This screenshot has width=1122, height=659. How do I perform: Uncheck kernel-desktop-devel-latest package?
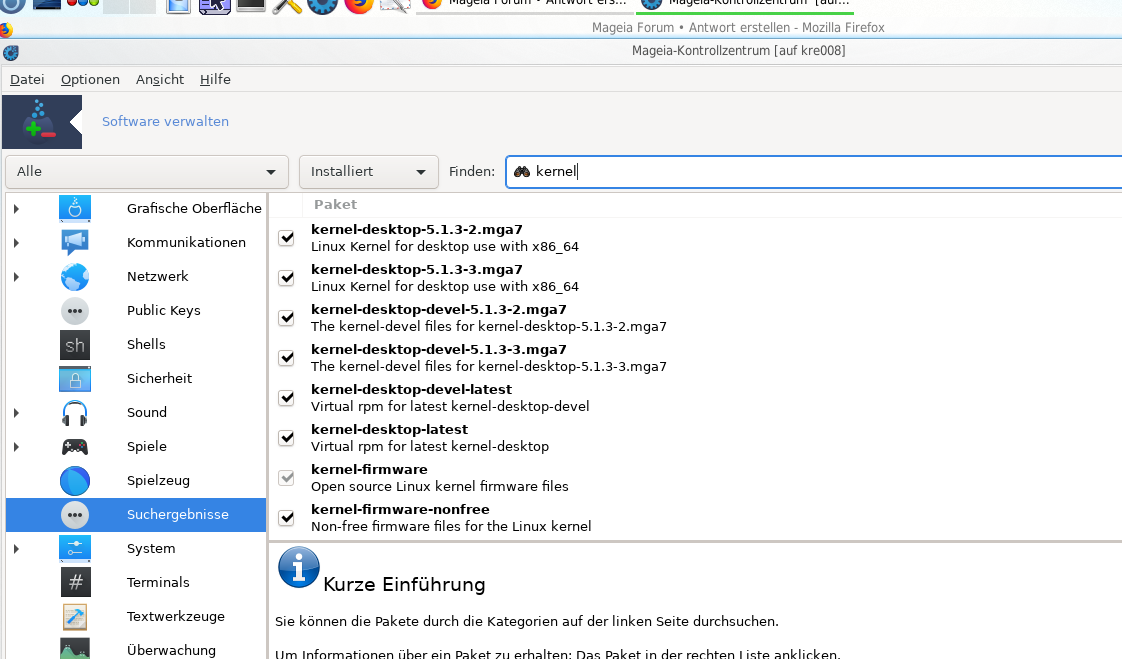286,398
